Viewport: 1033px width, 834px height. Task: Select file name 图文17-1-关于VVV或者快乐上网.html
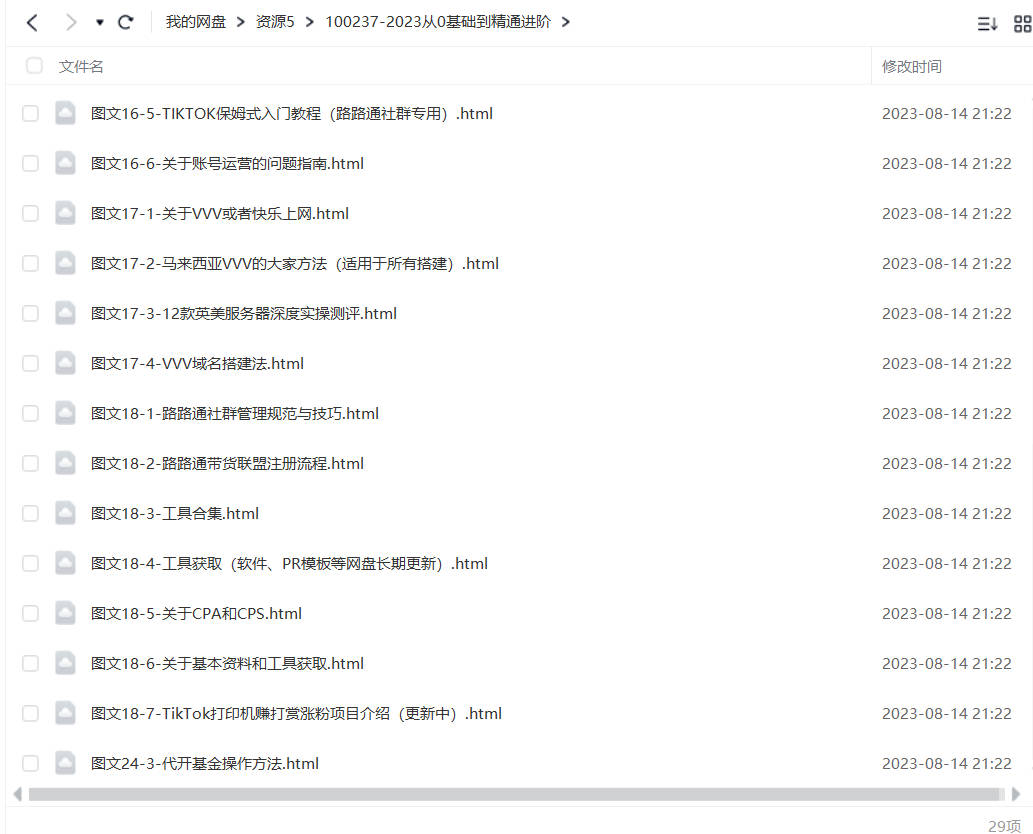(x=220, y=213)
